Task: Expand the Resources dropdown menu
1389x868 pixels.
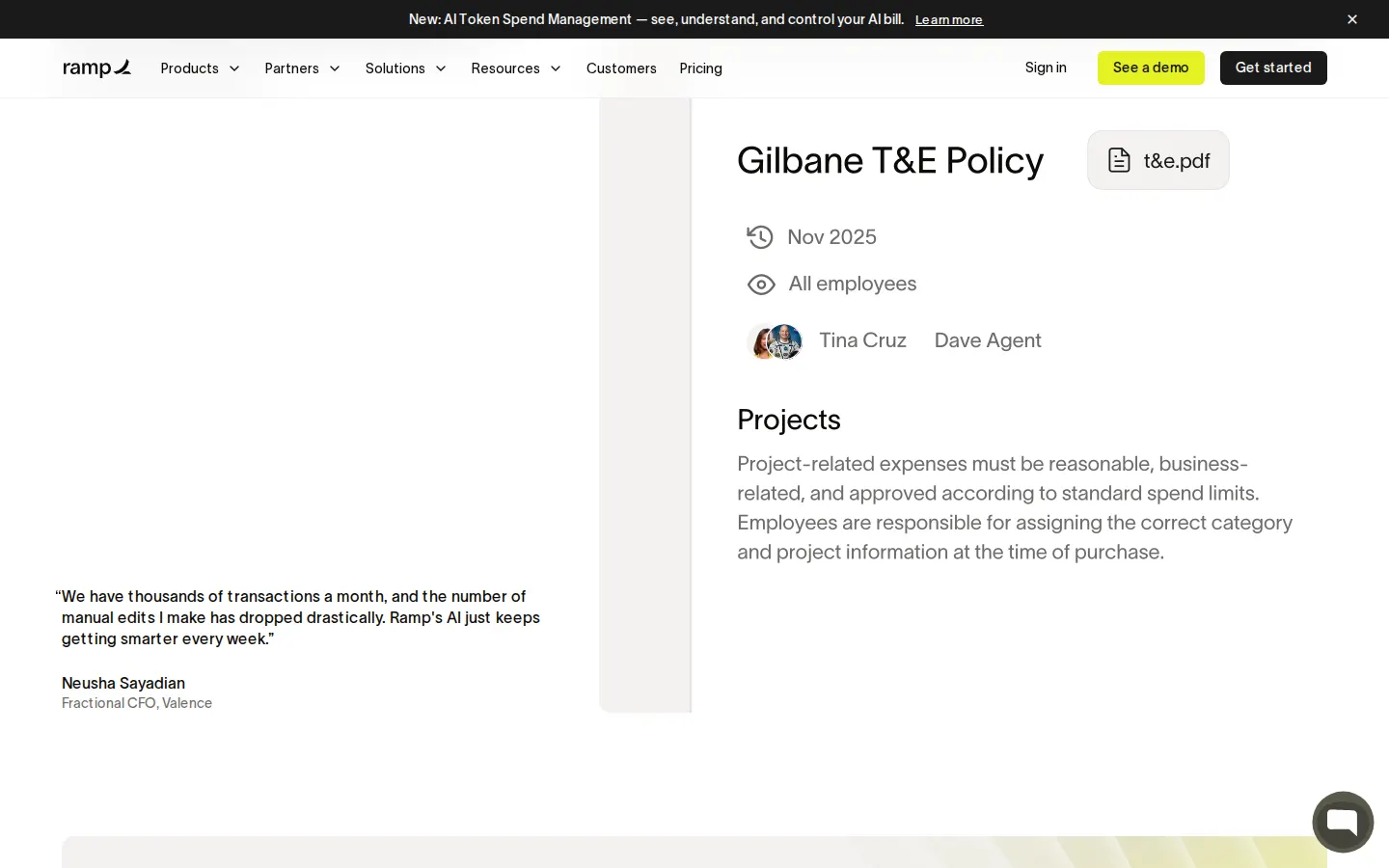Action: point(516,68)
